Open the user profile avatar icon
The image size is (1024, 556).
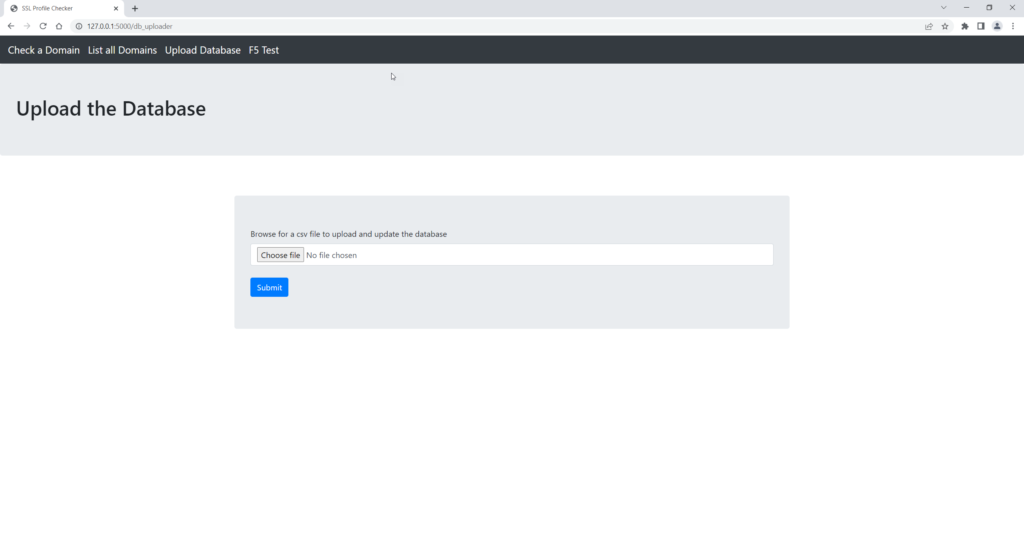tap(997, 26)
